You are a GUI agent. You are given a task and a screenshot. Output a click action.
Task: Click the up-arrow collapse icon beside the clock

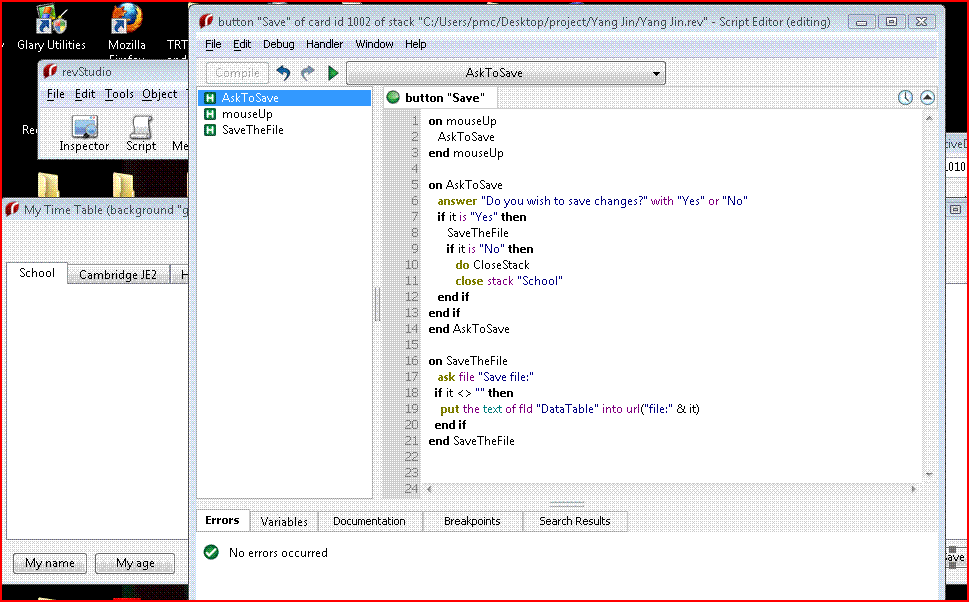927,98
